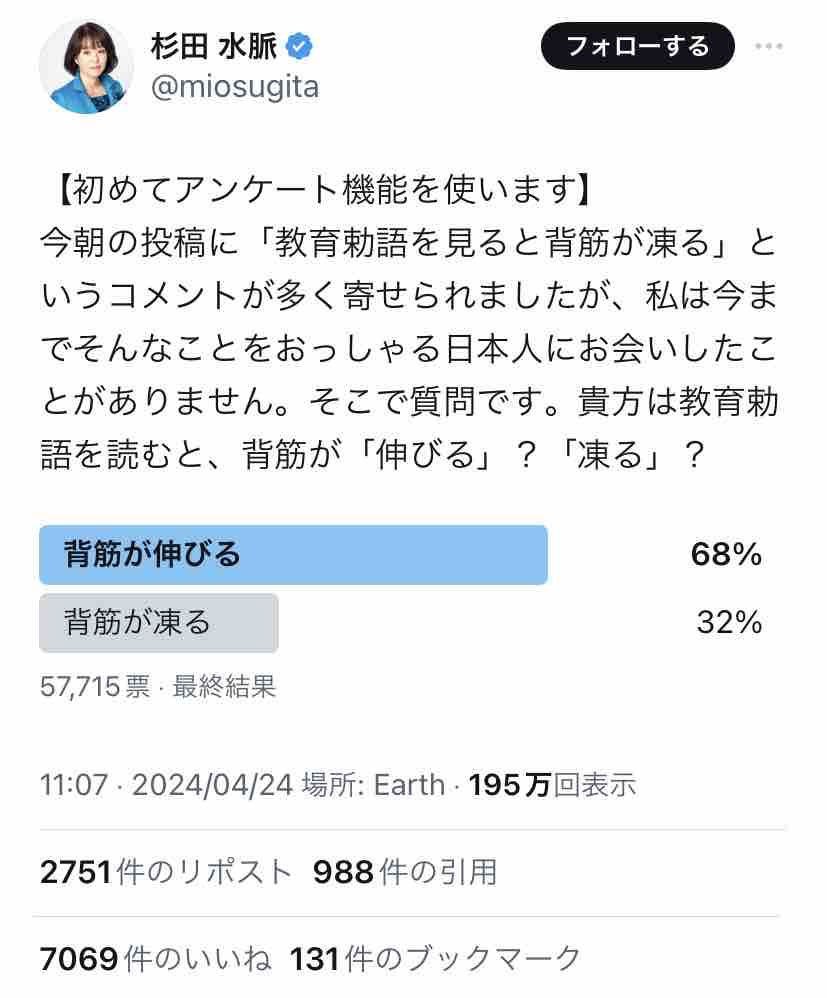
Task: Click the 32% poll result
Action: click(x=729, y=622)
